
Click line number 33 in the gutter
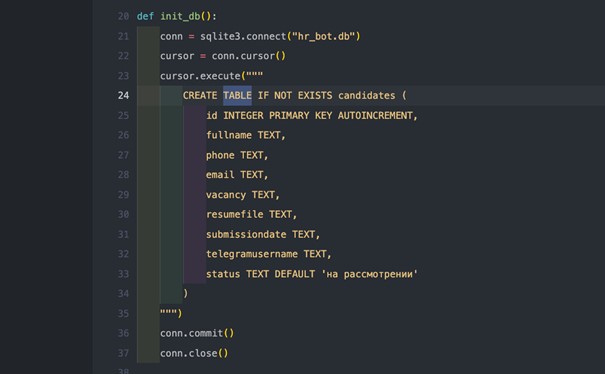[123, 274]
